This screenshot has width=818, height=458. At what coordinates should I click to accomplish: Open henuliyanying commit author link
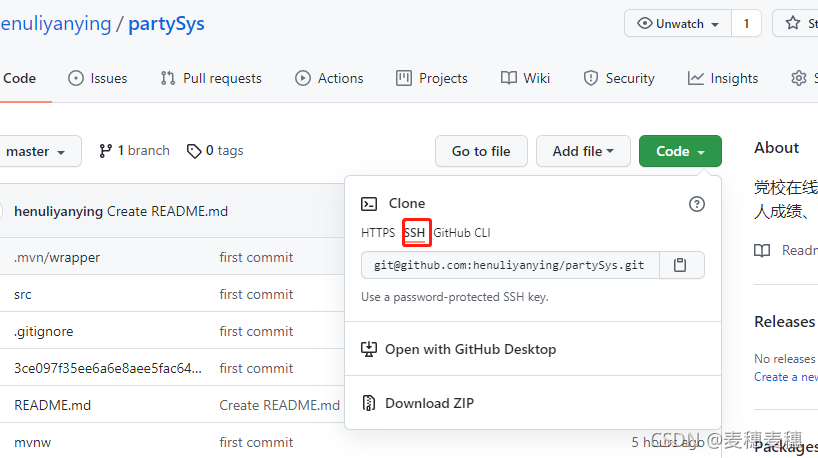pos(58,211)
